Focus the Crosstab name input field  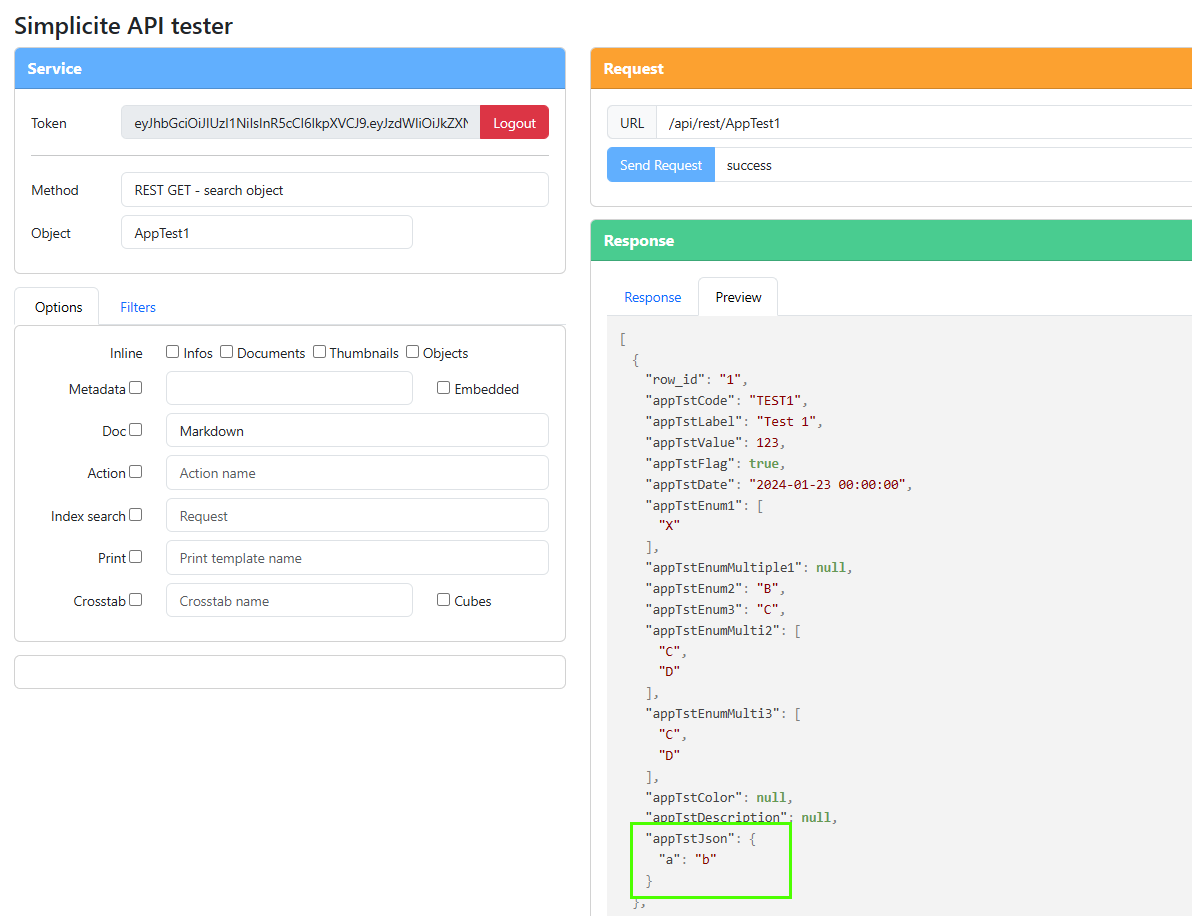pyautogui.click(x=289, y=601)
